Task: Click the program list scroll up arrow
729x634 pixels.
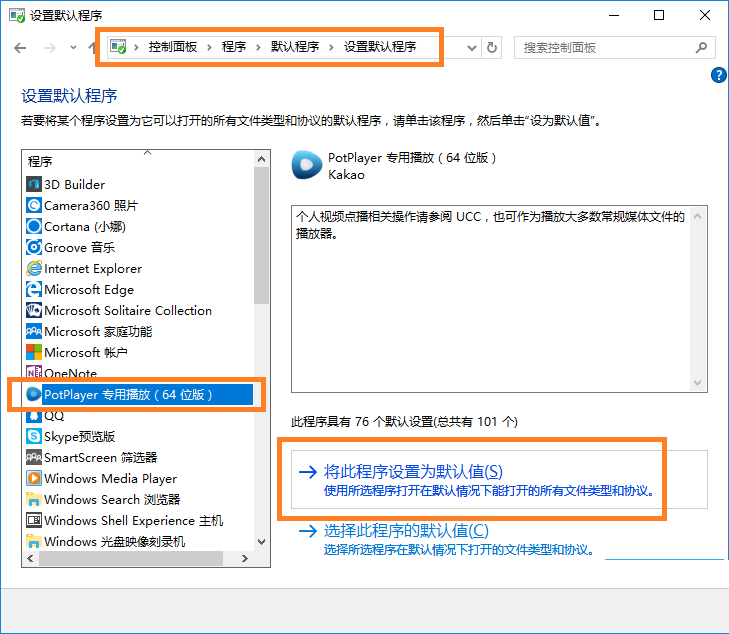Action: point(262,159)
